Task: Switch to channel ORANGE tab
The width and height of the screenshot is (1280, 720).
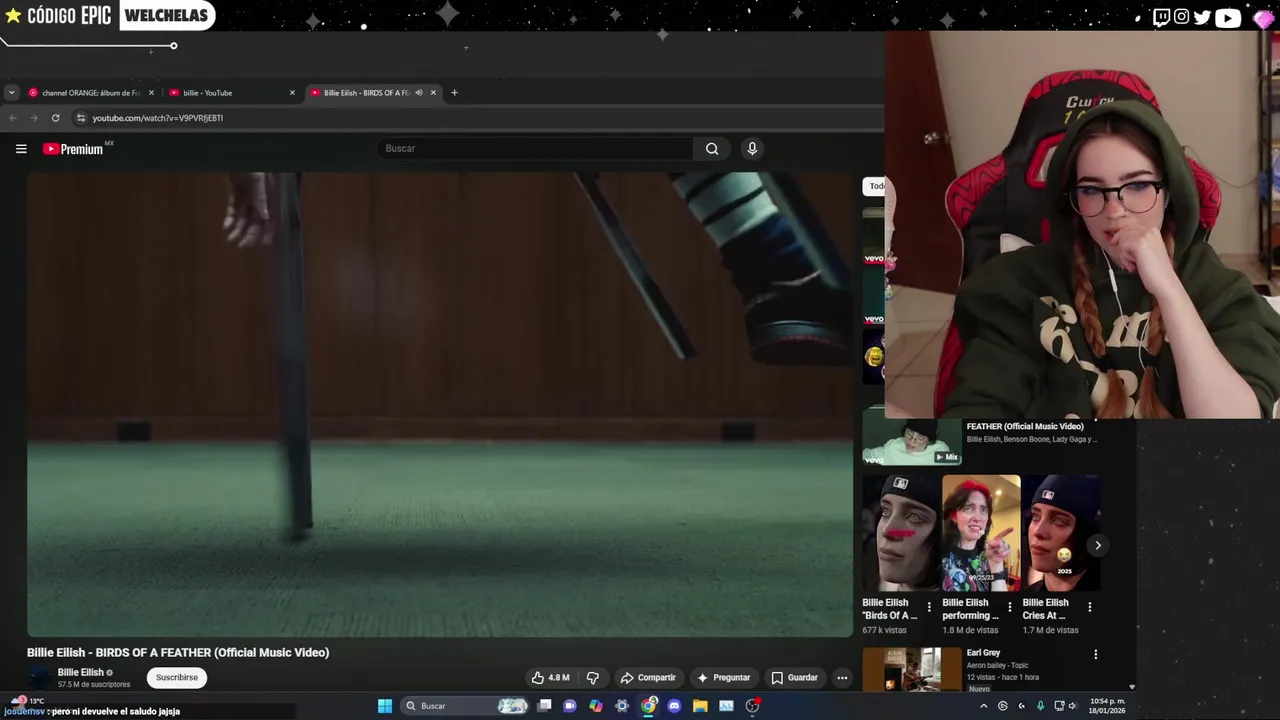Action: click(90, 93)
